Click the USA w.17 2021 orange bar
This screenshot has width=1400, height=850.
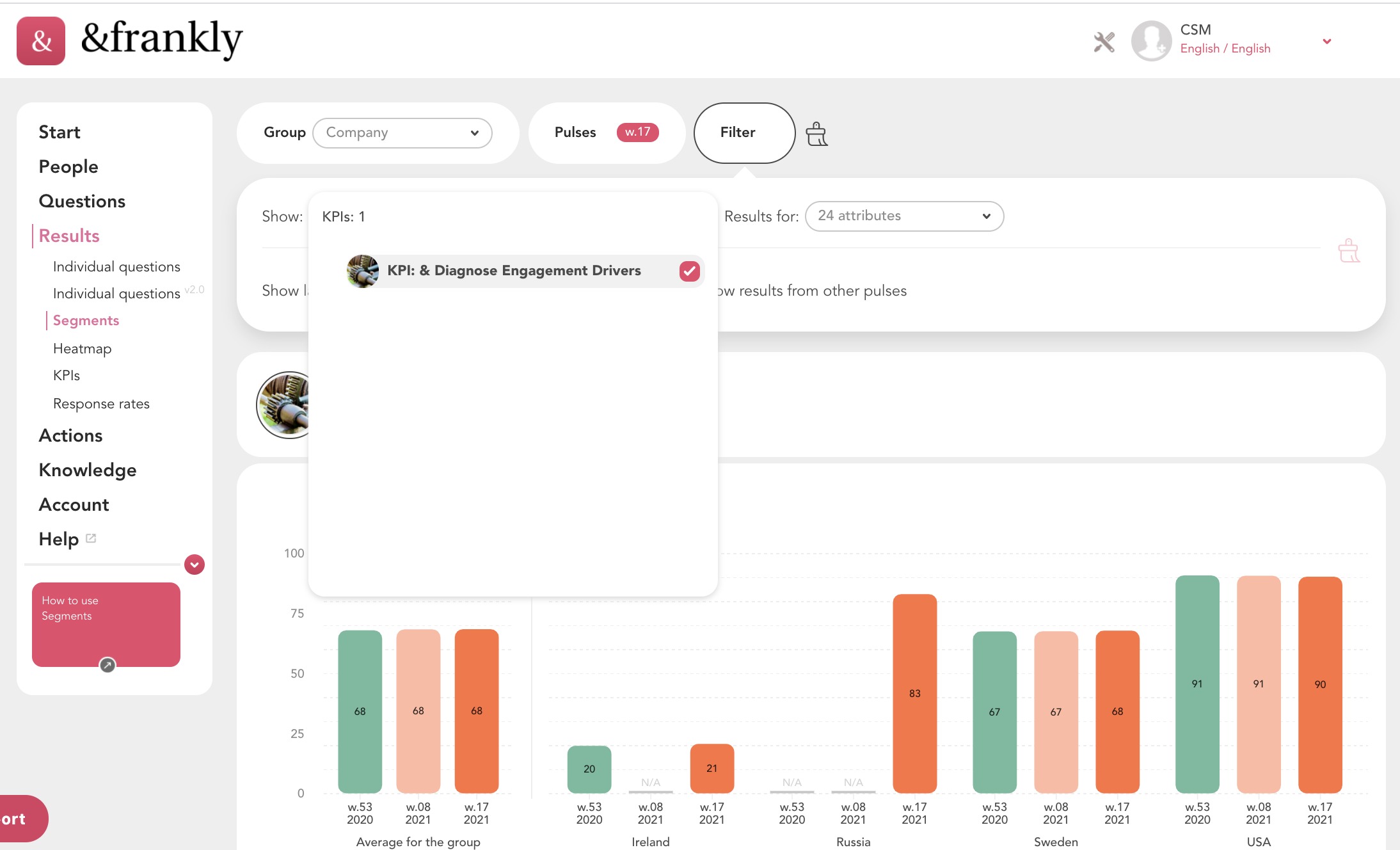point(1319,684)
